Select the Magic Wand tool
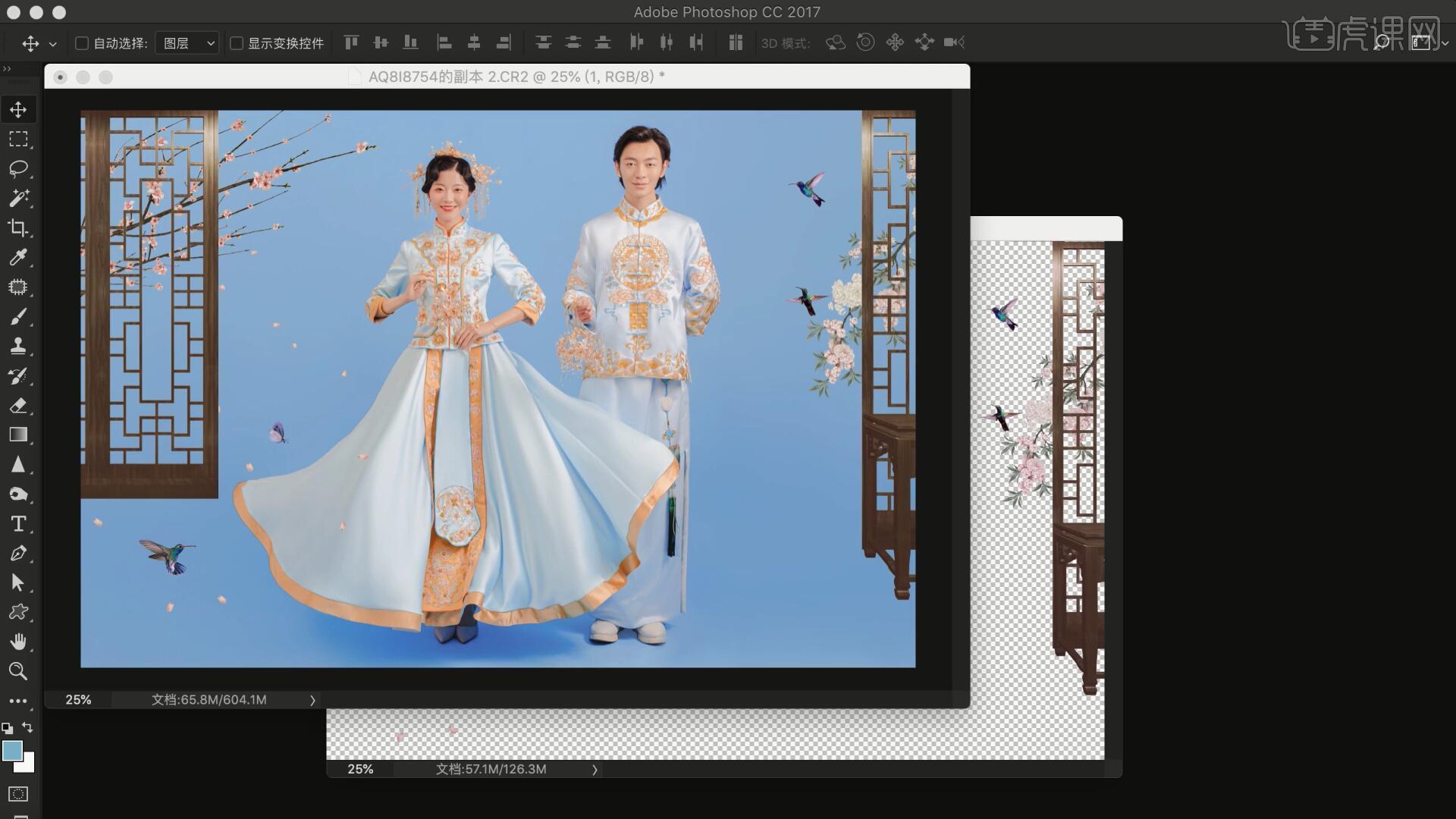1456x819 pixels. (x=18, y=198)
